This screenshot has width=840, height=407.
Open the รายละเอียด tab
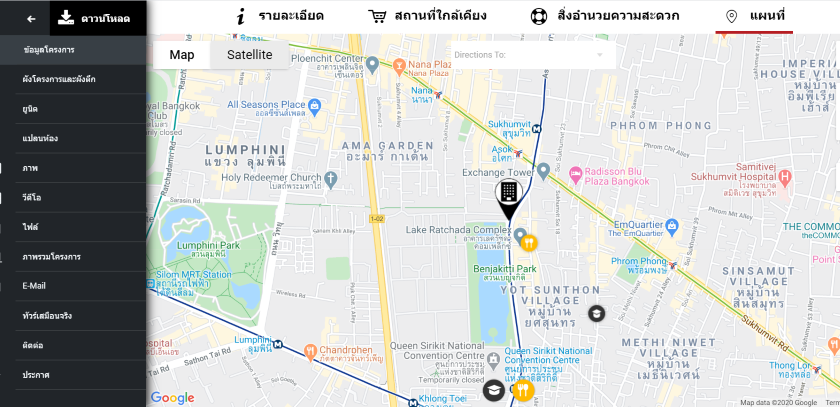pyautogui.click(x=280, y=16)
